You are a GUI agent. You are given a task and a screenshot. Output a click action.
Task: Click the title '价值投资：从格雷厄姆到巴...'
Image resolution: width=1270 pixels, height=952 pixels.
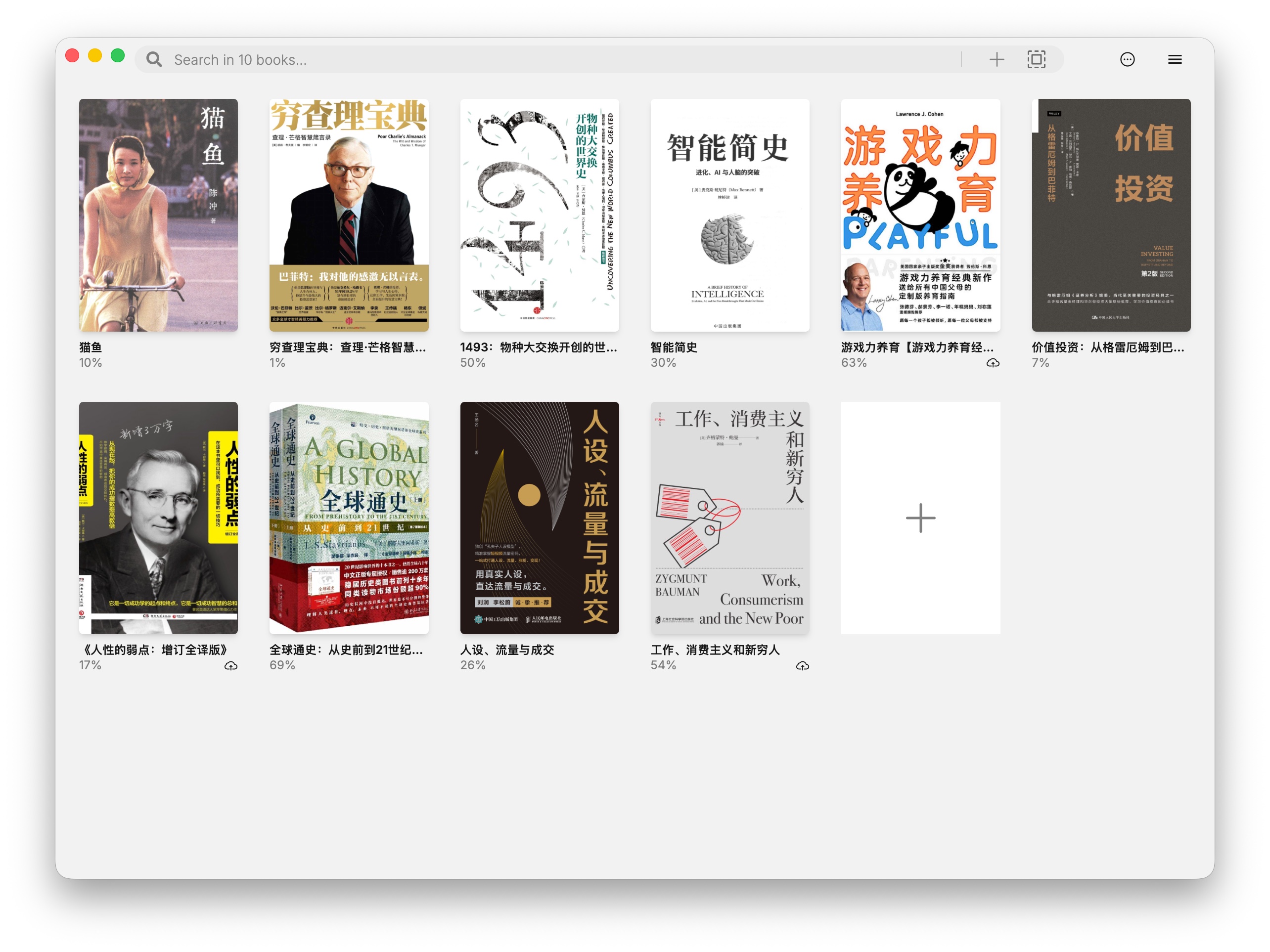(1108, 347)
